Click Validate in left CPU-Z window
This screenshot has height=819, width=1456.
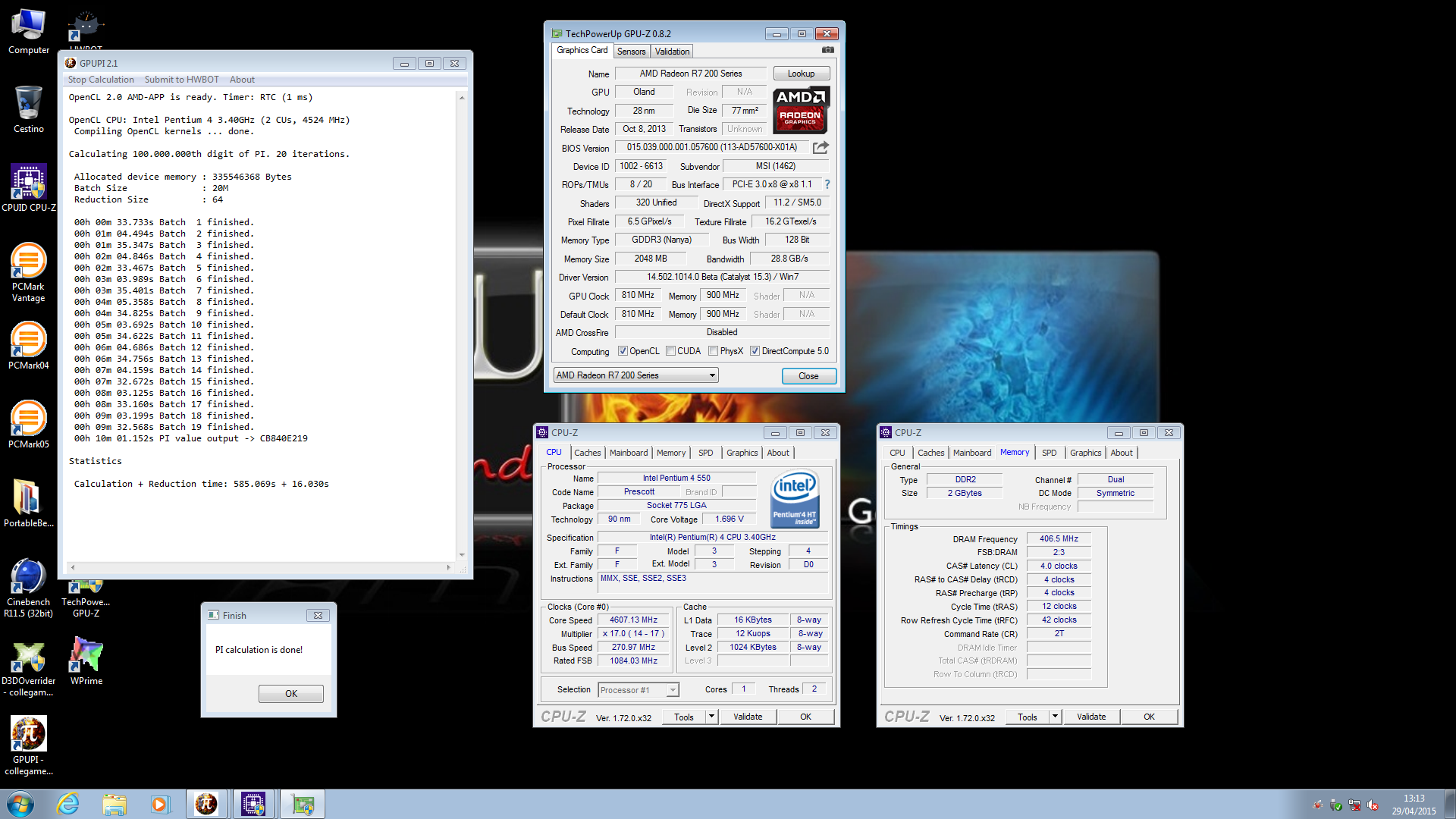[748, 717]
